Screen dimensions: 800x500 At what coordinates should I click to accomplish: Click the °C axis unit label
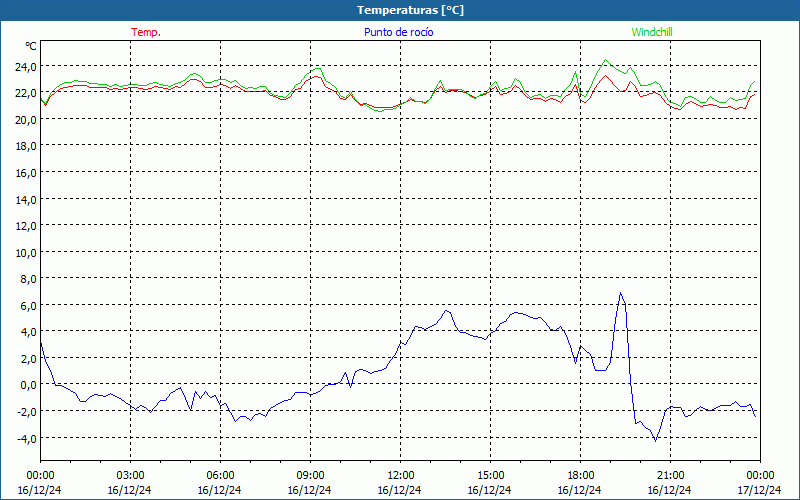[x=31, y=46]
